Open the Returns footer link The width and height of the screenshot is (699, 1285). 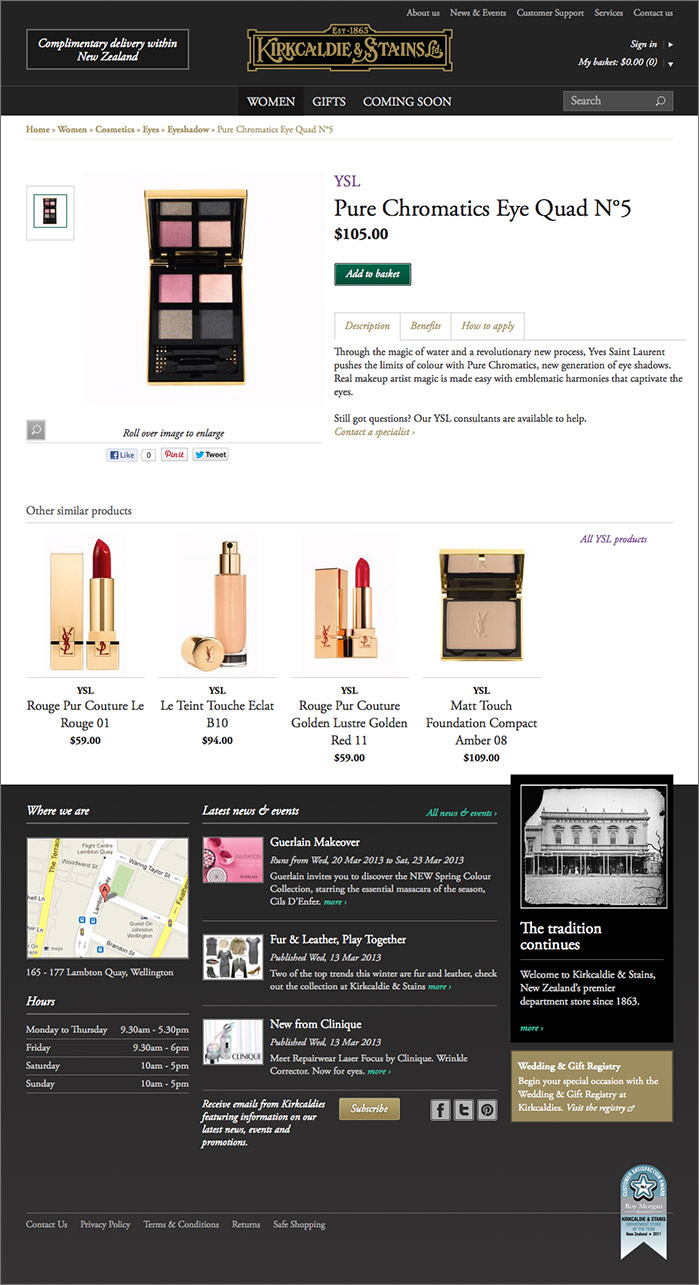click(246, 1224)
